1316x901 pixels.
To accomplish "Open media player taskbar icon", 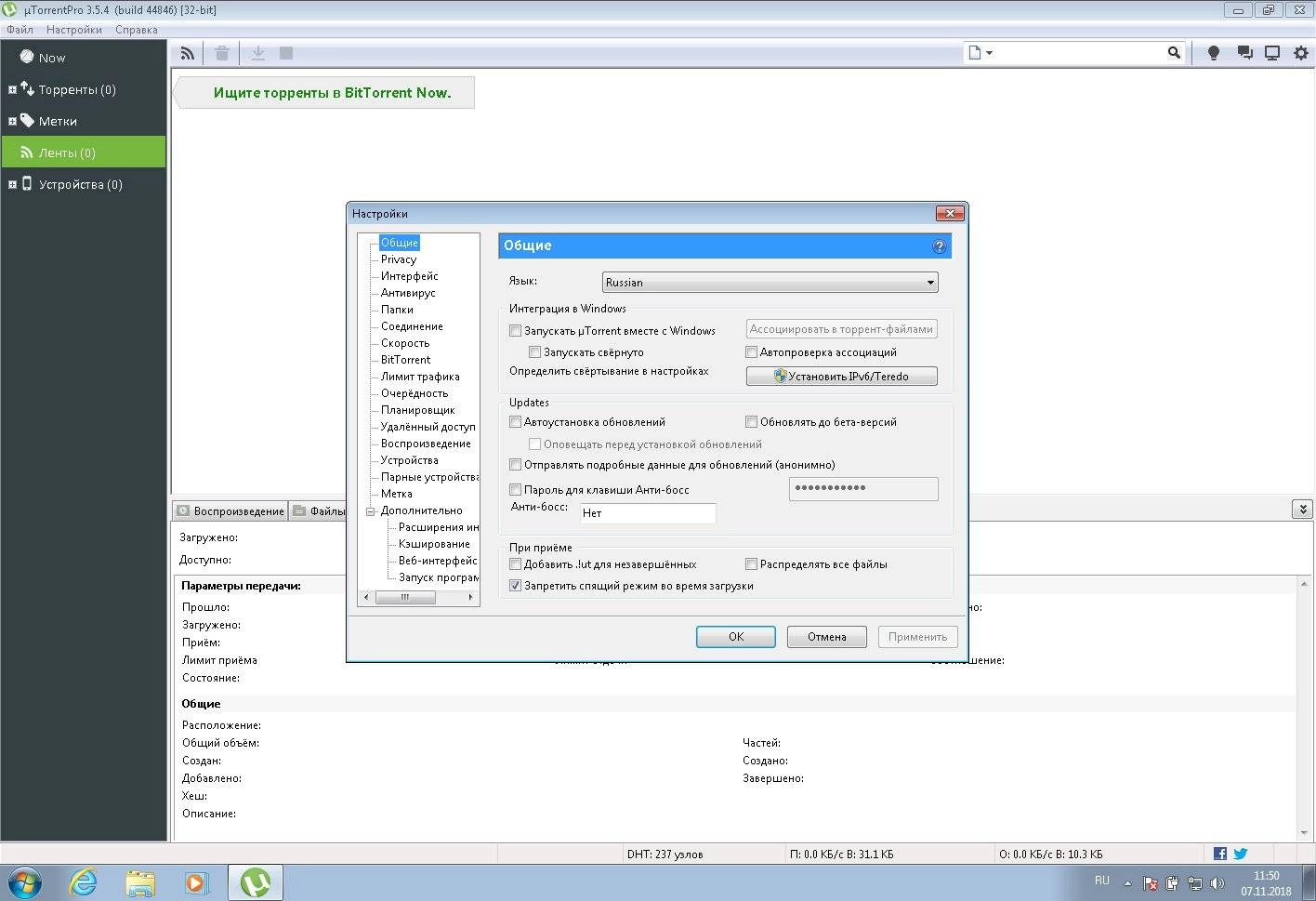I will point(197,881).
